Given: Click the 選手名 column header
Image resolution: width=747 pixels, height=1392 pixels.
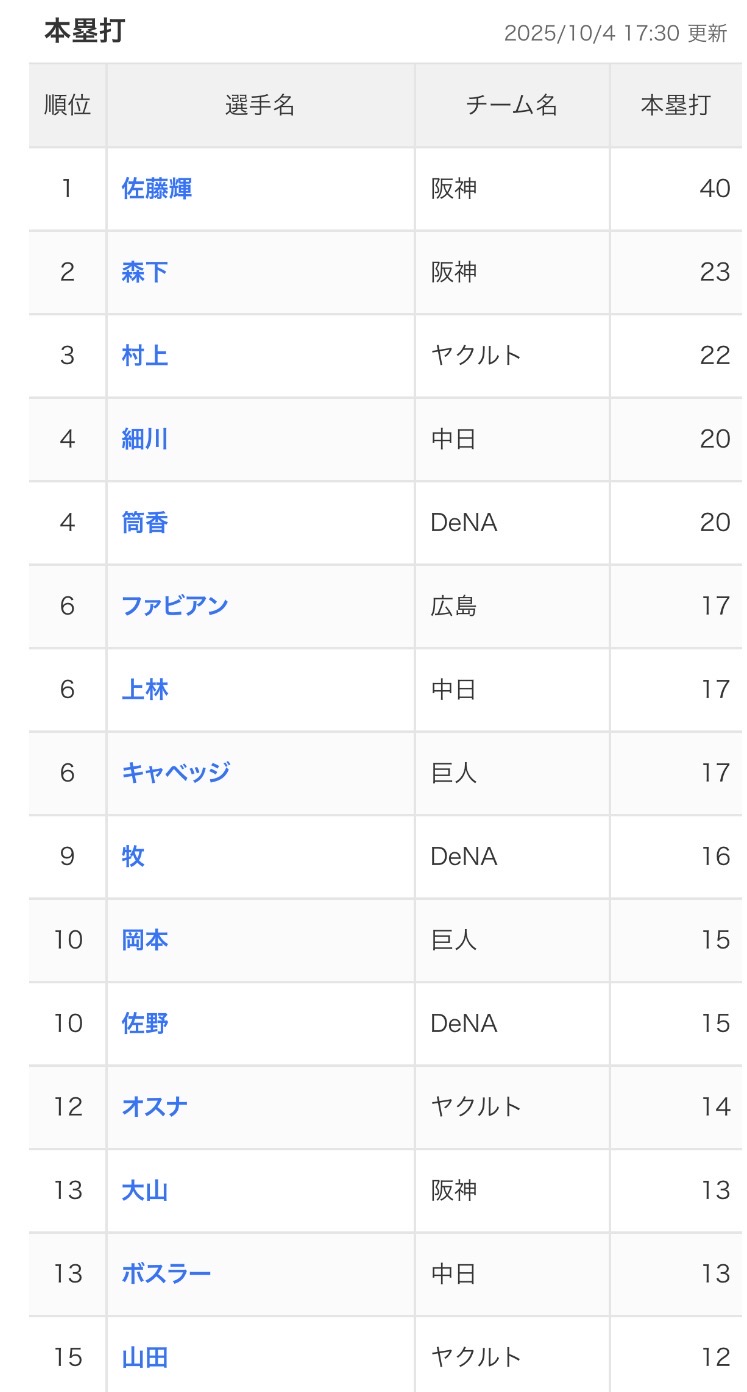Looking at the screenshot, I should coord(260,105).
